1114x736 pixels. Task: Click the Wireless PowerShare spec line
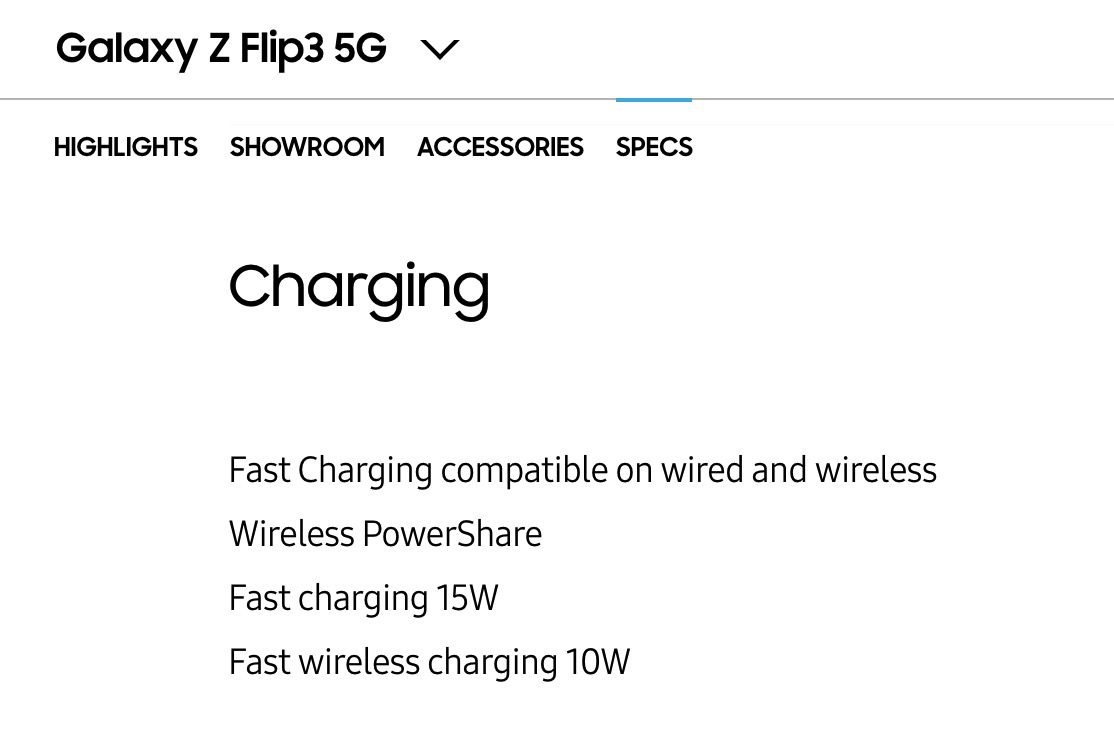385,534
